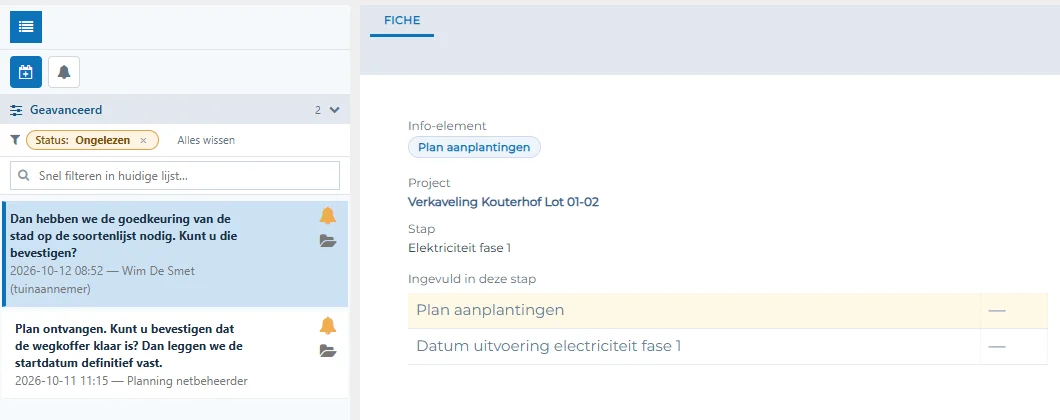
Task: Open project Verkaveling Kouterhof Lot 01-02
Action: [504, 202]
